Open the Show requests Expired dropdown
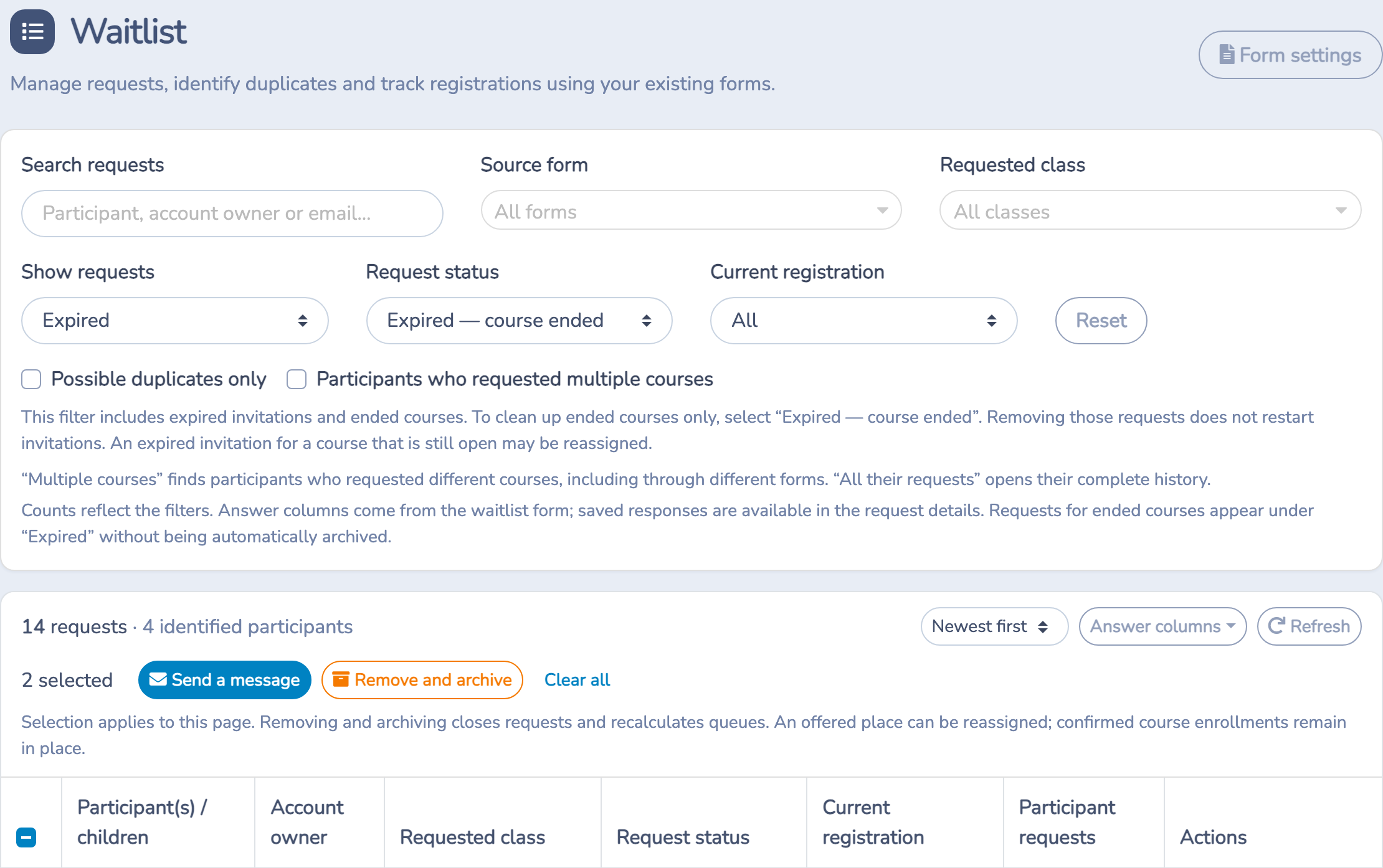 point(175,320)
